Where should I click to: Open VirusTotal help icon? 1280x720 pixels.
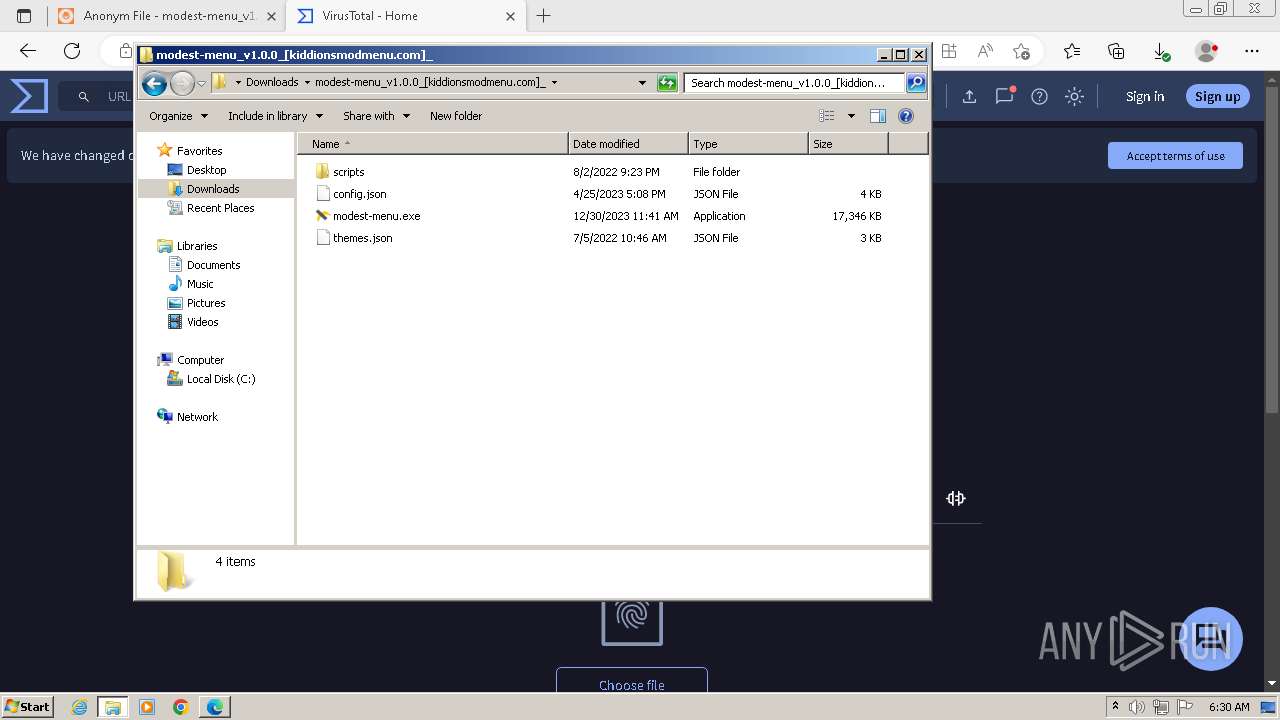point(1039,97)
